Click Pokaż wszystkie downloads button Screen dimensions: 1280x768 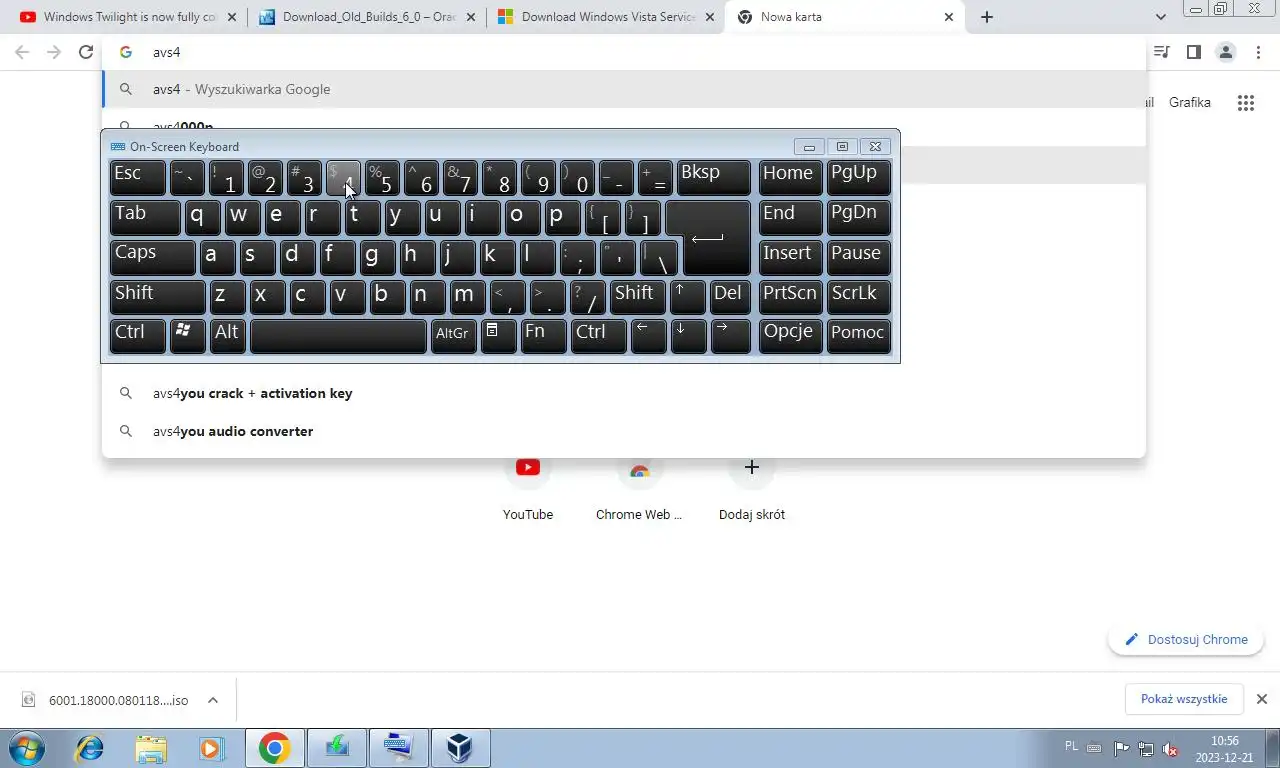(1184, 699)
